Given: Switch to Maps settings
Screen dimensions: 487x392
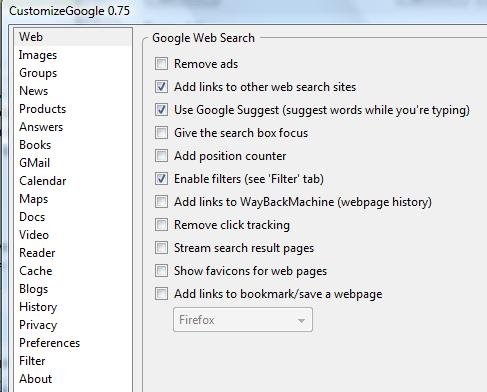Looking at the screenshot, I should (x=73, y=199).
